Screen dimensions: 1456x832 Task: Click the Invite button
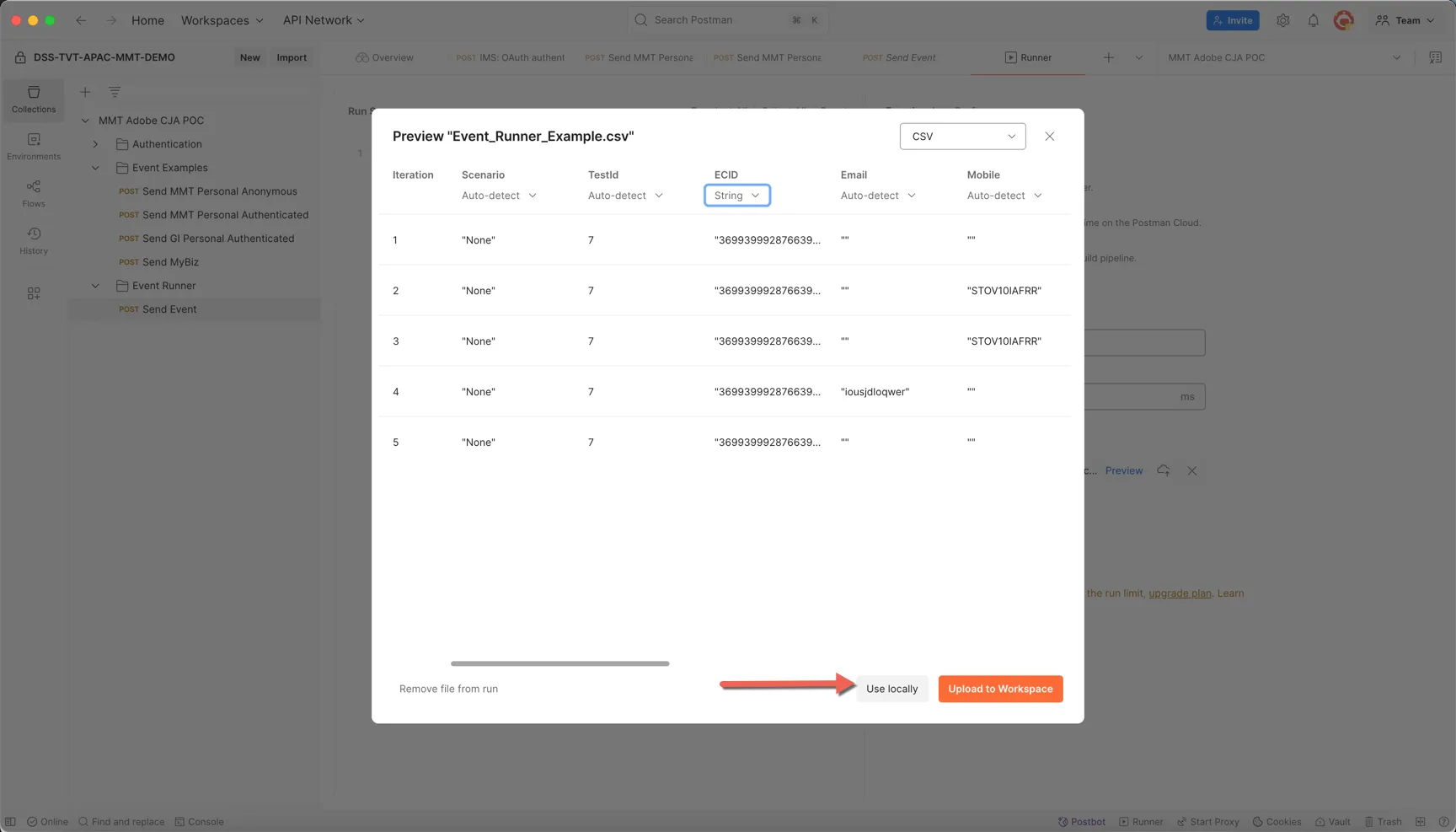pyautogui.click(x=1233, y=20)
